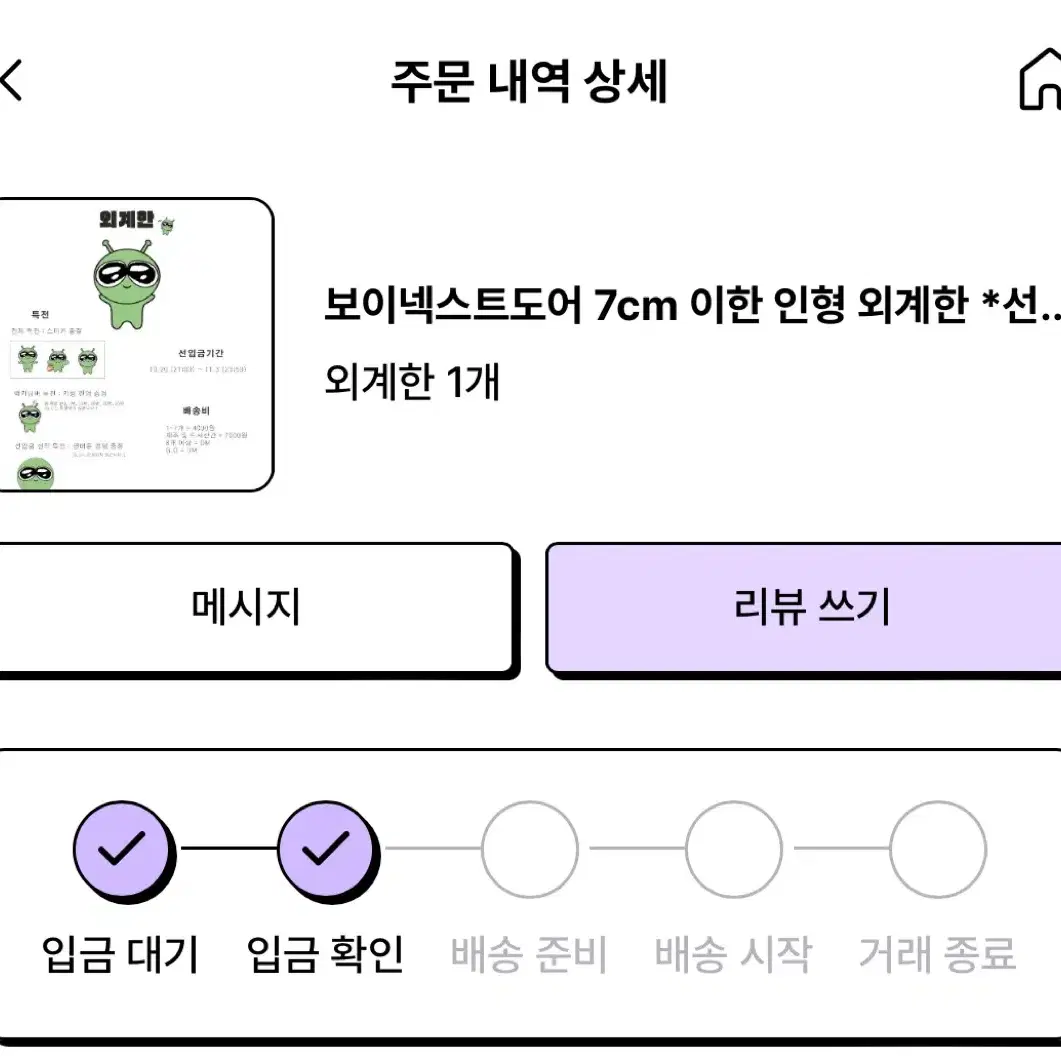
Task: Click the 배송 시작 status label
Action: (x=733, y=954)
